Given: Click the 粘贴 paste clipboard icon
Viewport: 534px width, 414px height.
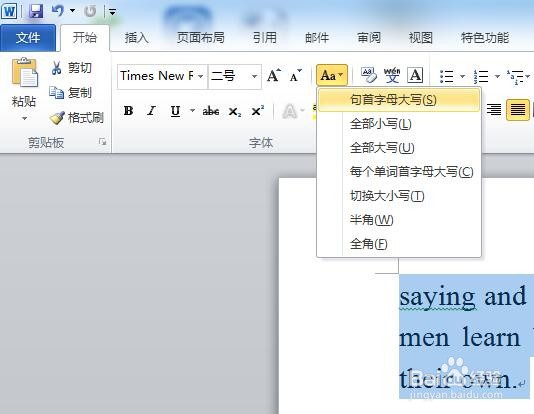Looking at the screenshot, I should tap(24, 72).
